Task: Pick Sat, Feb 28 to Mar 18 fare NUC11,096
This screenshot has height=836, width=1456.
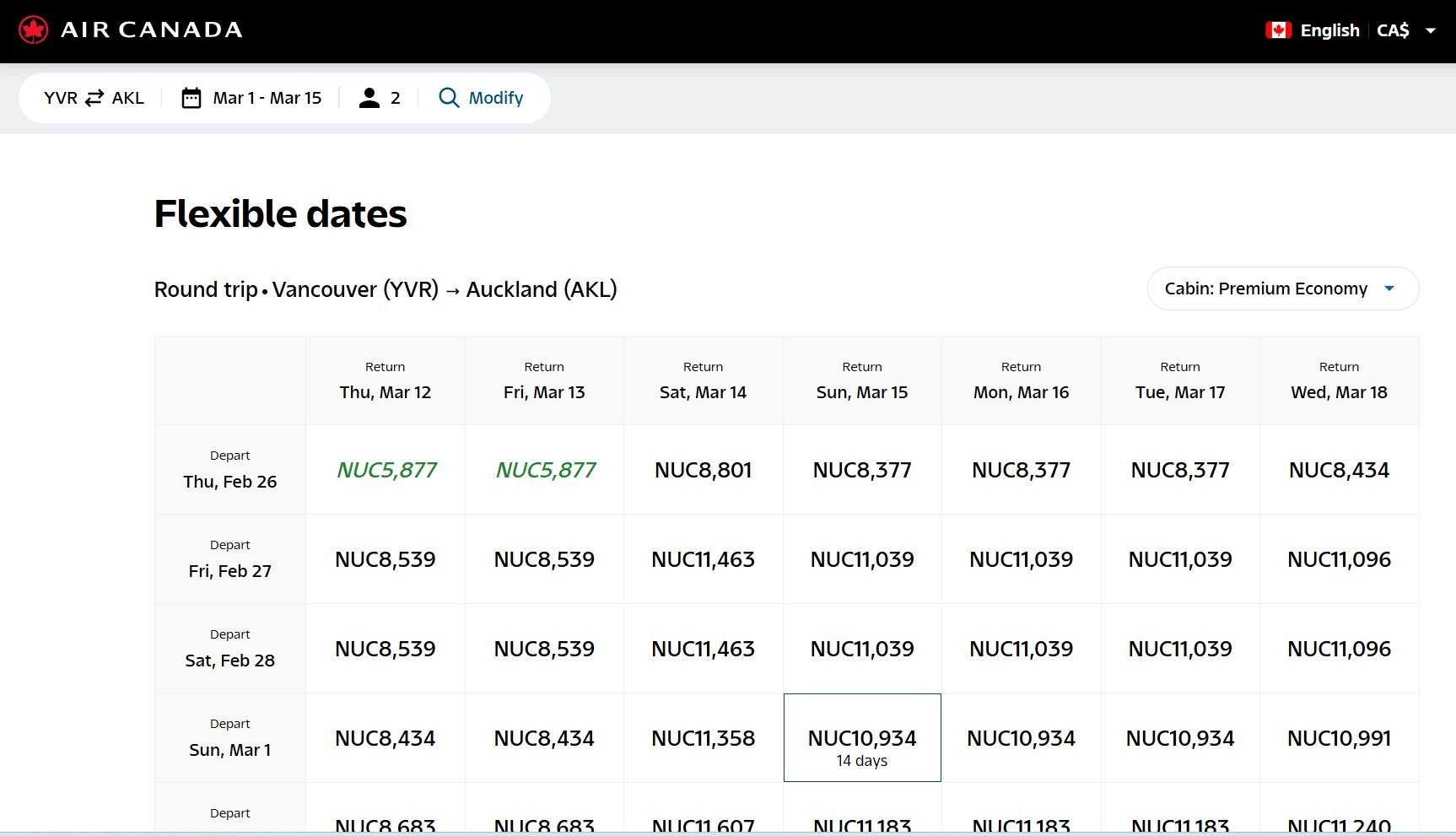Action: [x=1340, y=649]
